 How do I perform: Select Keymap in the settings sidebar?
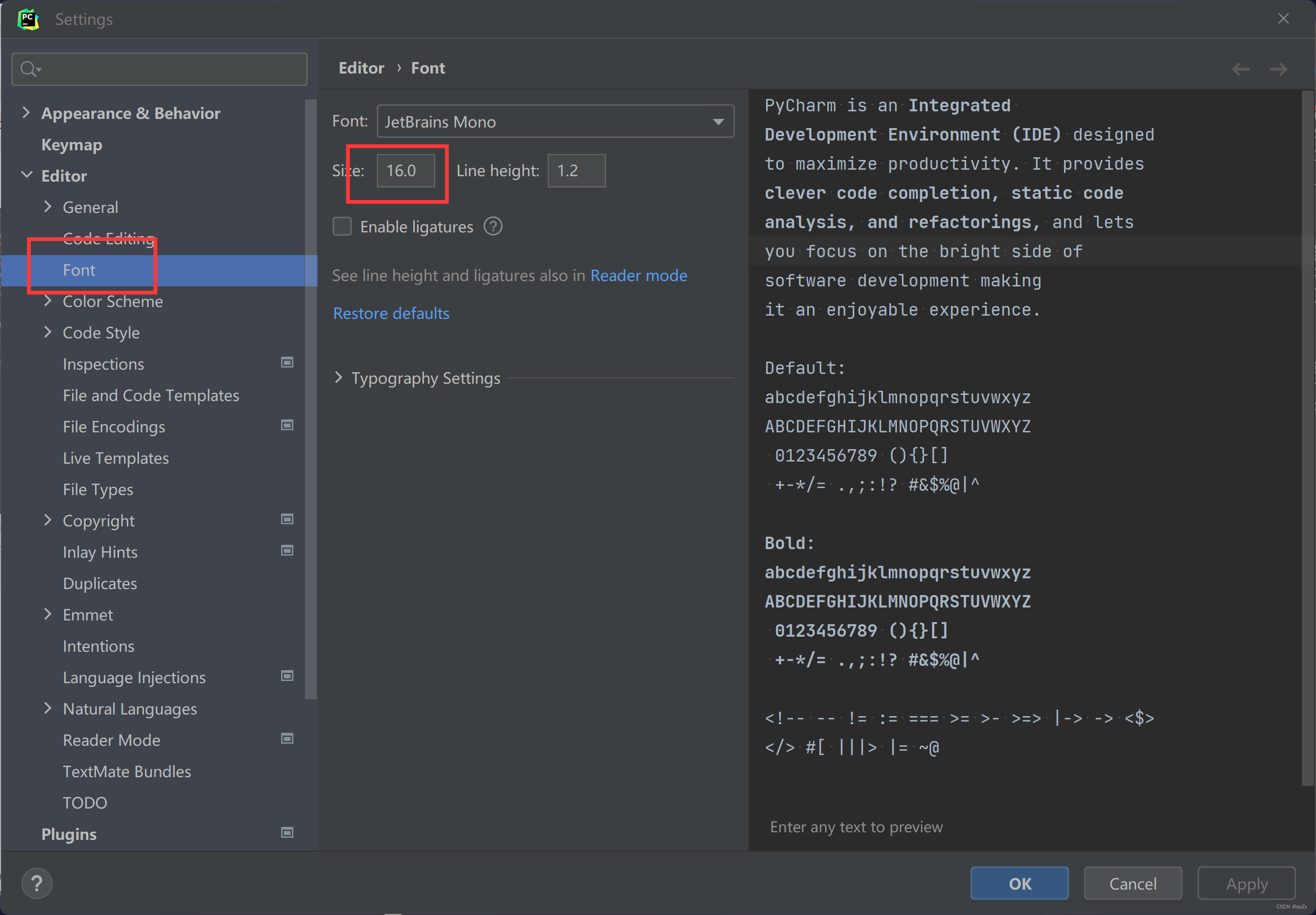[71, 144]
